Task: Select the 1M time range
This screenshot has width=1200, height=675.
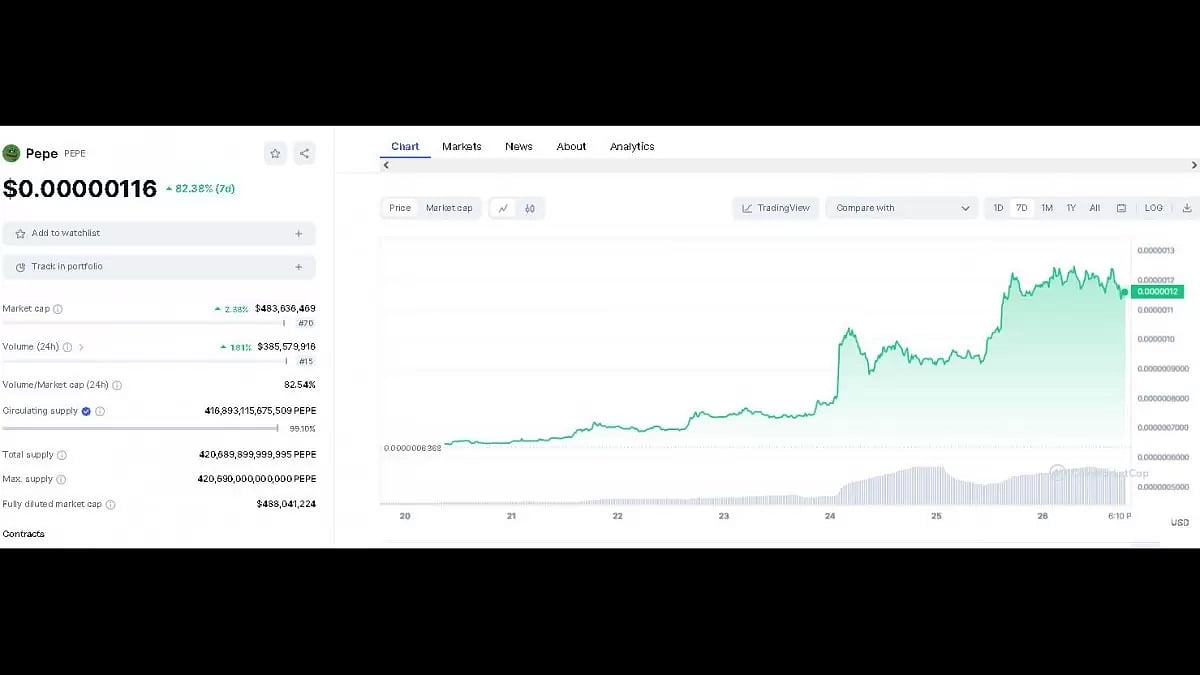Action: [1047, 208]
